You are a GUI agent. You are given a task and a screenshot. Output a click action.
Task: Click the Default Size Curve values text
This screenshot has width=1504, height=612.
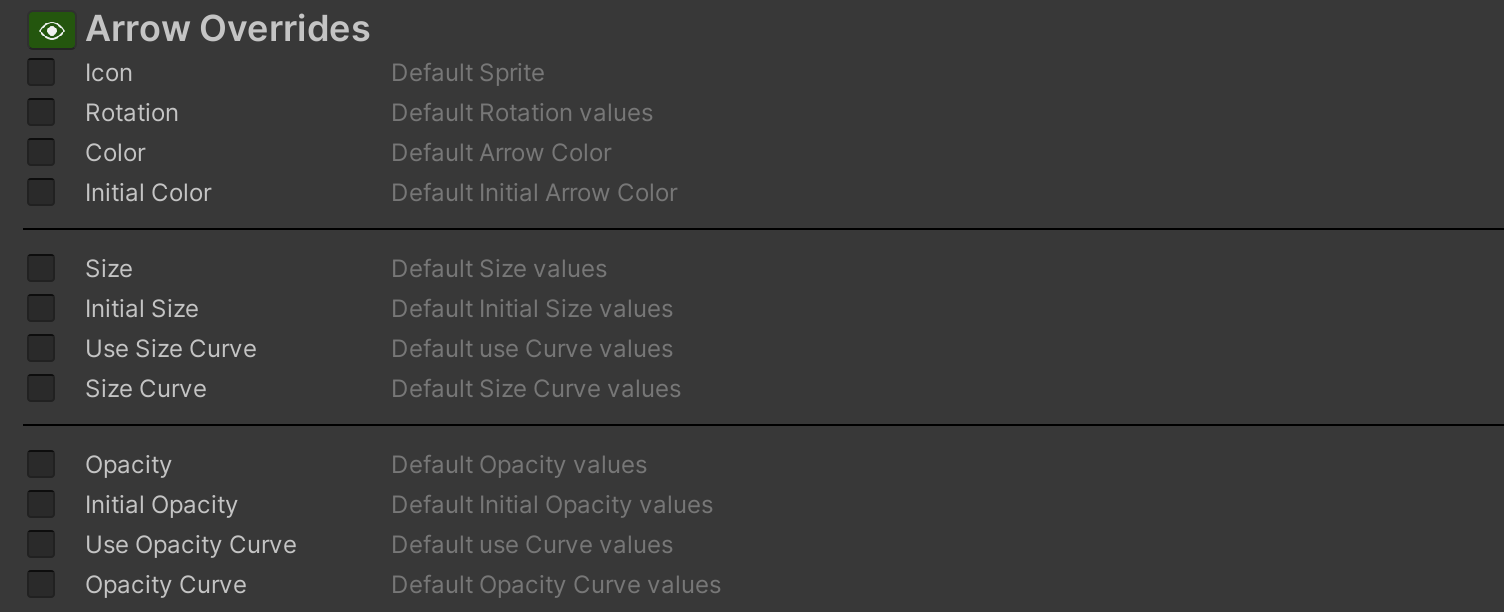[536, 389]
